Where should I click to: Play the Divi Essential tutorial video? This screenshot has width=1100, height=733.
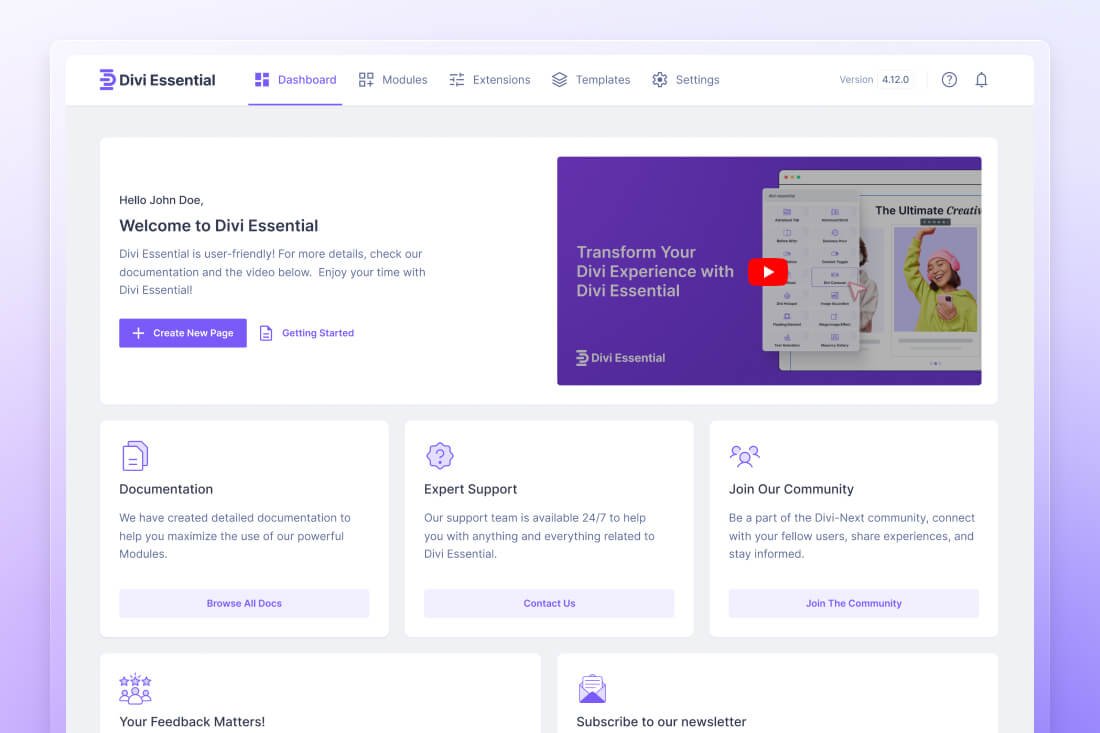[x=767, y=271]
